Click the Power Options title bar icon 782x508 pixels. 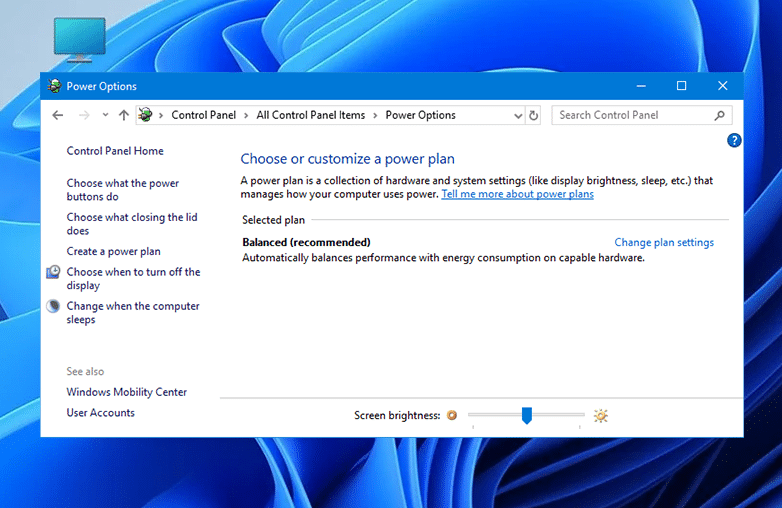[x=54, y=86]
